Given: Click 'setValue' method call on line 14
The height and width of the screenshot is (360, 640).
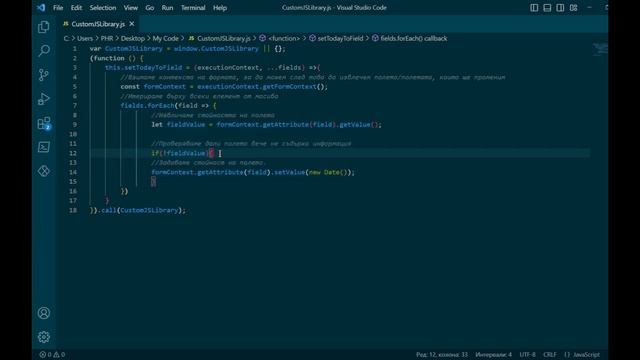Looking at the screenshot, I should pos(289,172).
